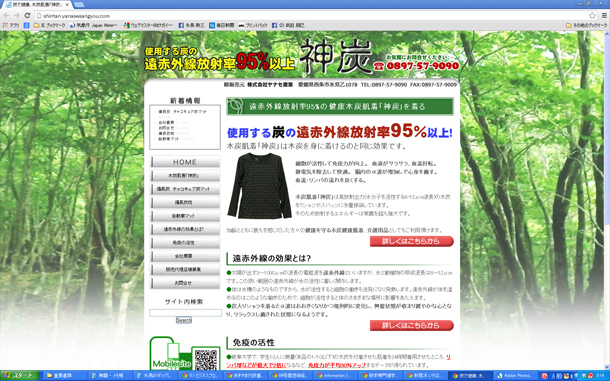Open the ウェブマスター向けガイド bookmark
Image resolution: width=610 pixels, height=381 pixels.
pyautogui.click(x=148, y=25)
